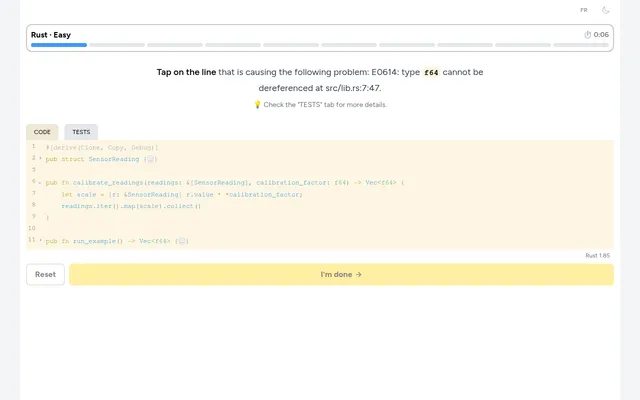Click the Rust · Easy heading
The image size is (640, 400).
coord(51,35)
